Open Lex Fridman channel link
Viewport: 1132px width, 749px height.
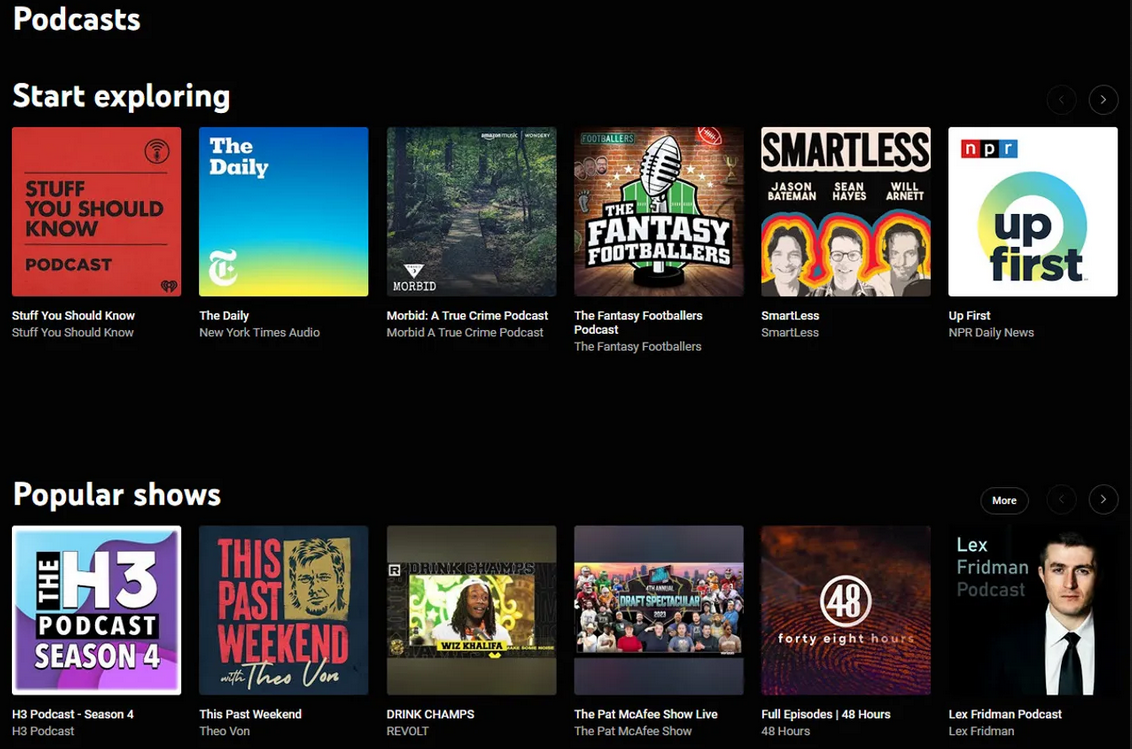(981, 731)
